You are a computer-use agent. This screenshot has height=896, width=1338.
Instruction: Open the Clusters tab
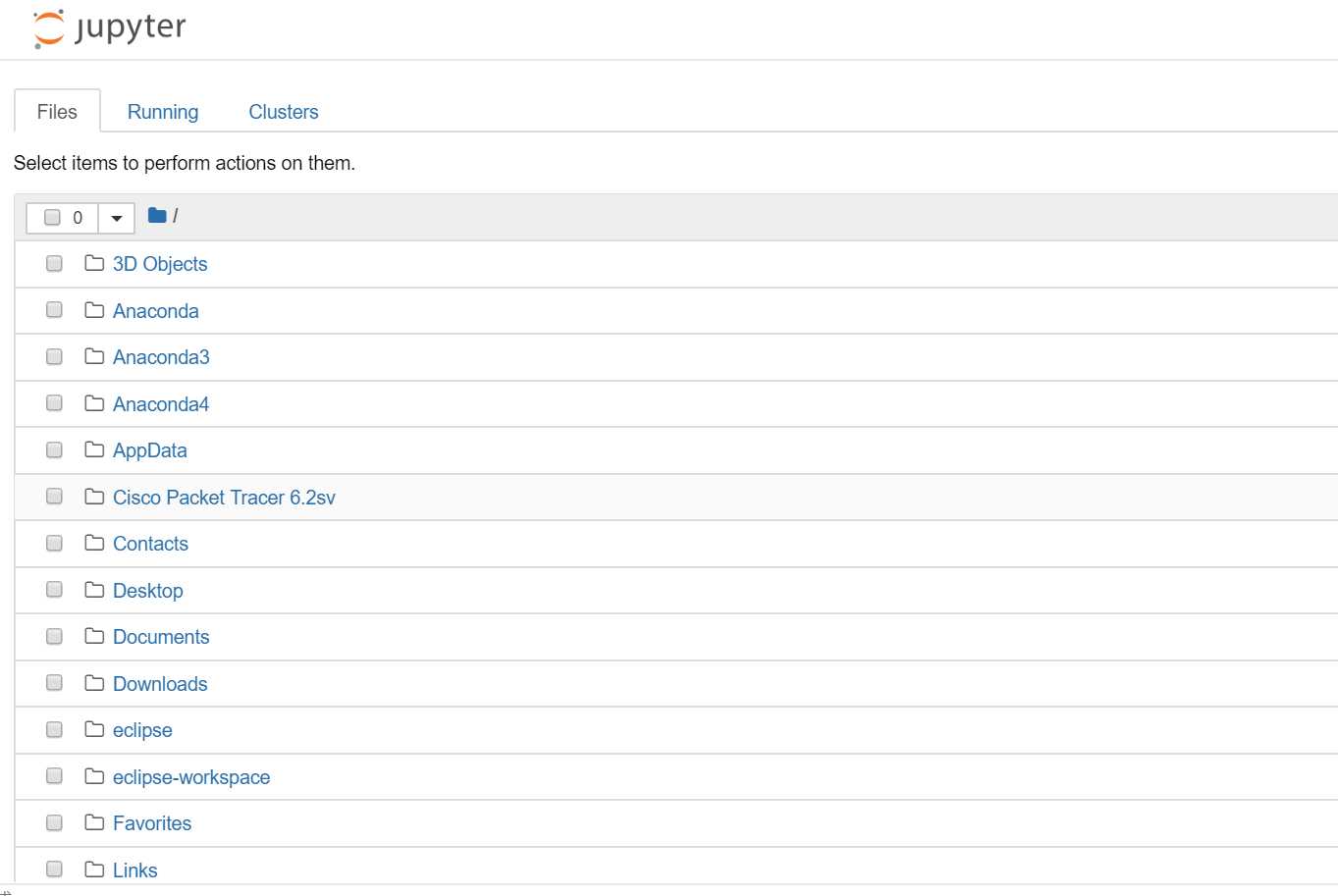coord(284,111)
